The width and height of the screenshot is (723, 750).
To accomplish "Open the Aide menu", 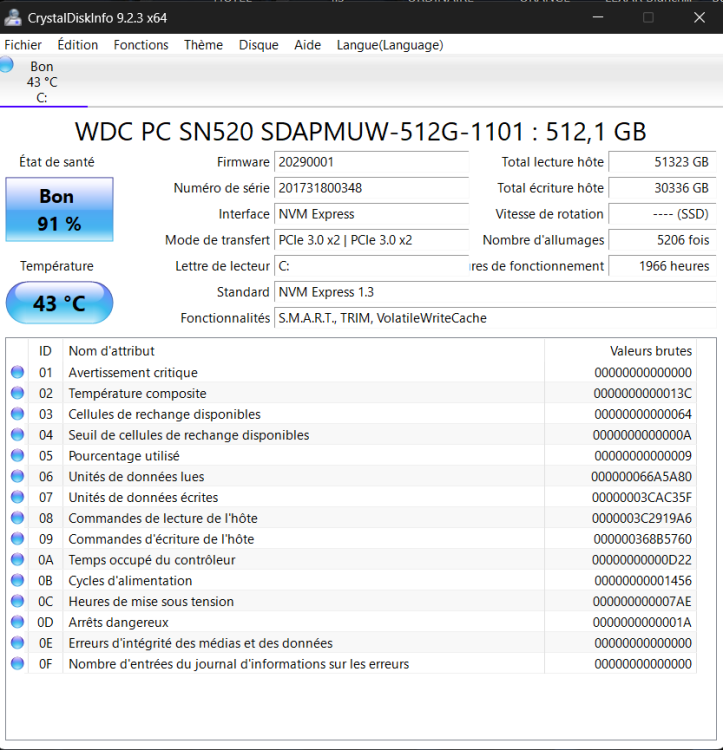I will pyautogui.click(x=307, y=45).
